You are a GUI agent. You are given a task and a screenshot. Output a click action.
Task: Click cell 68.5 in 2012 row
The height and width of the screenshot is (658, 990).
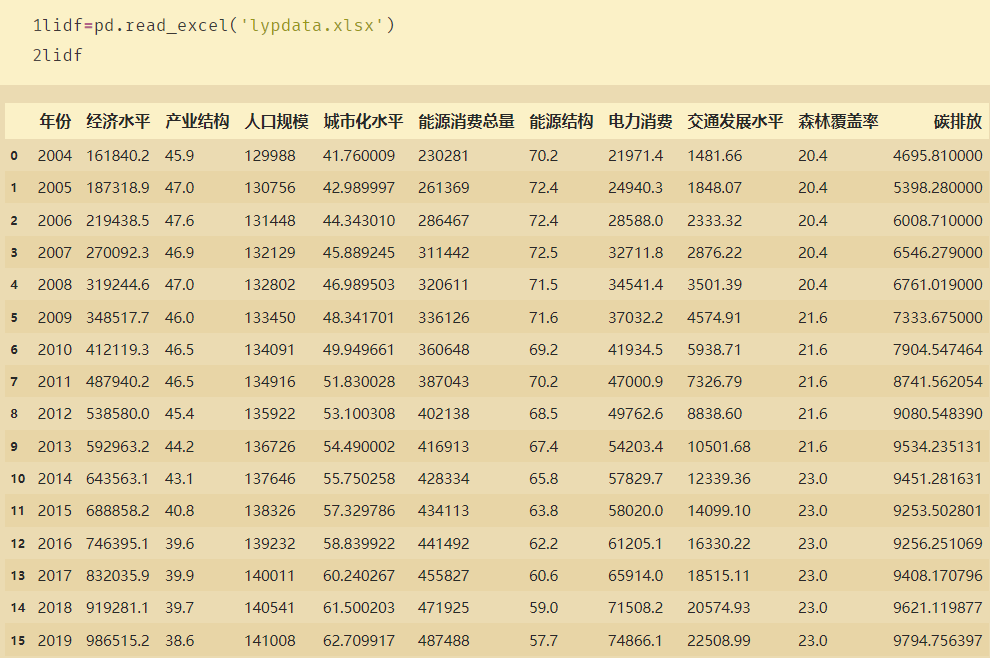tap(544, 414)
